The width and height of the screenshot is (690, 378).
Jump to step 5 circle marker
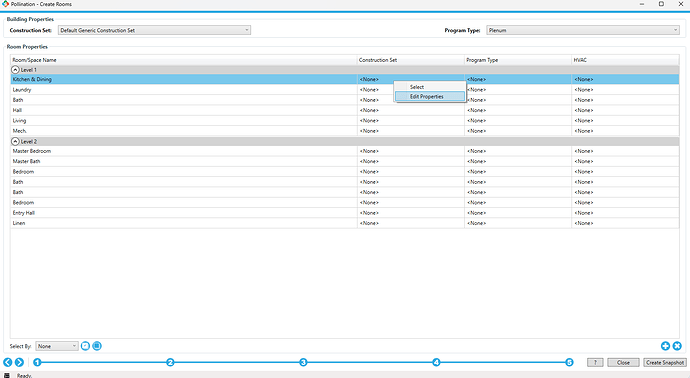tap(569, 362)
